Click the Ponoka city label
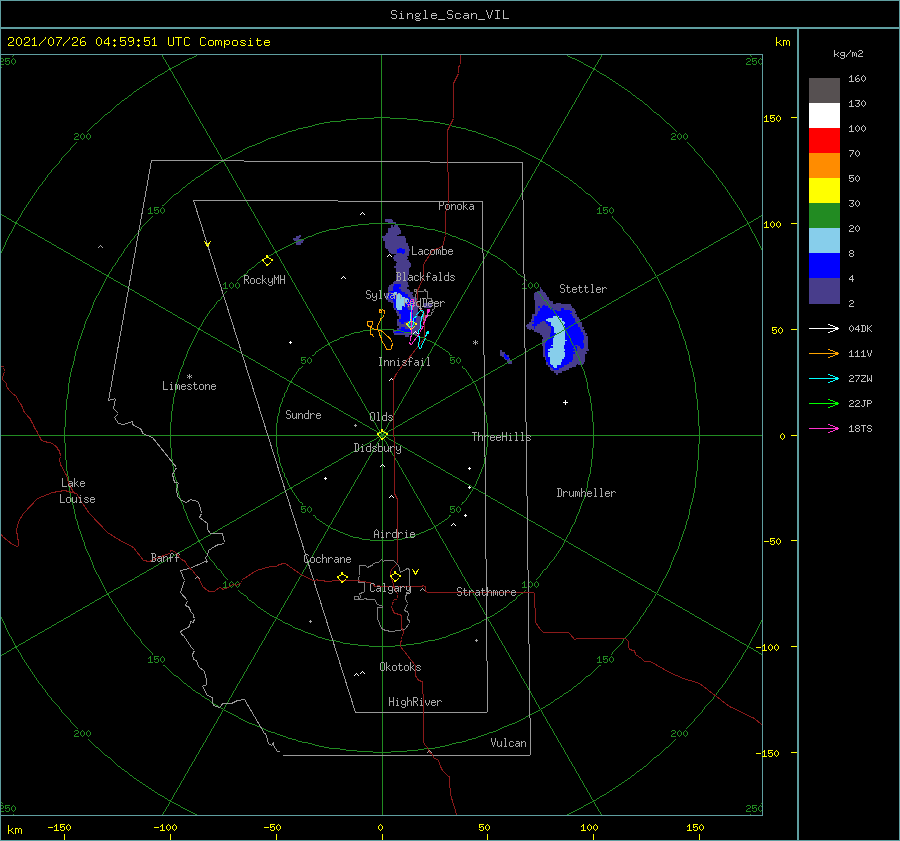Screen dimensions: 900x841 [456, 206]
